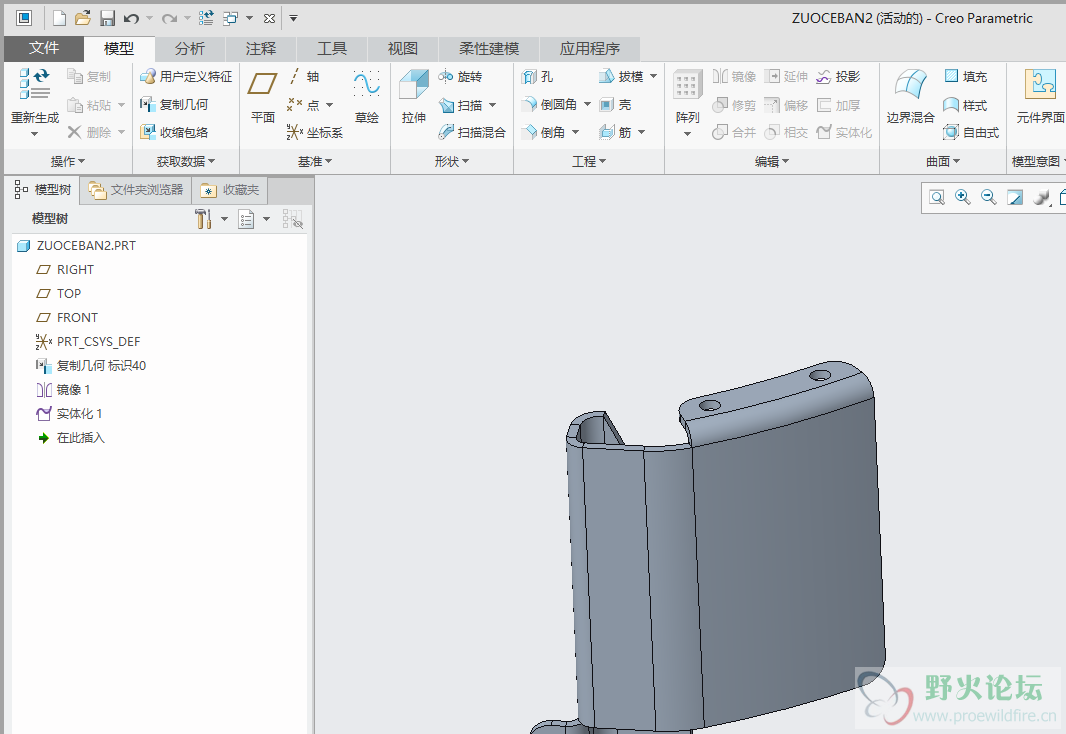
Task: Click the zoom out magnifier icon
Action: (x=988, y=198)
